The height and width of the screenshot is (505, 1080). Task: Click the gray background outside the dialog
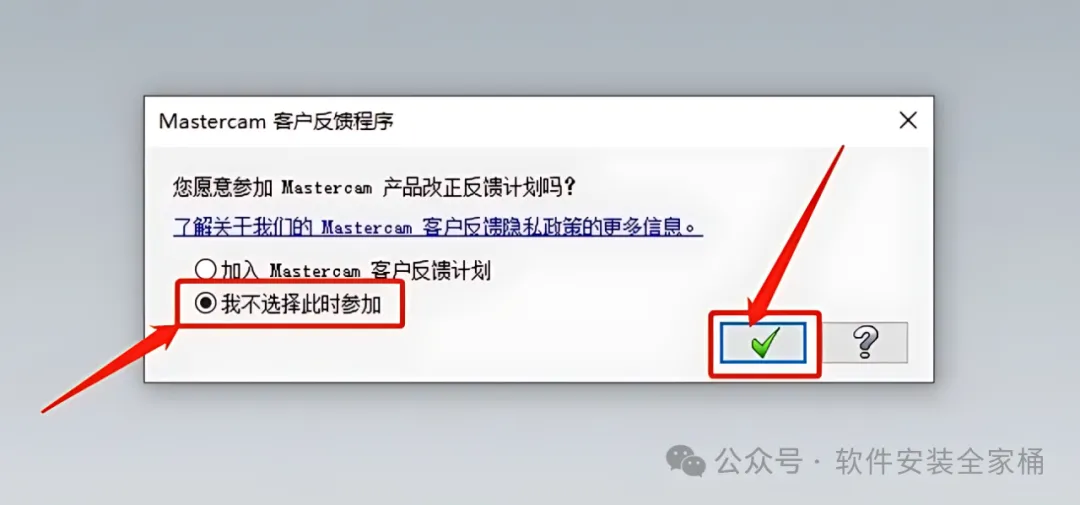tap(537, 48)
